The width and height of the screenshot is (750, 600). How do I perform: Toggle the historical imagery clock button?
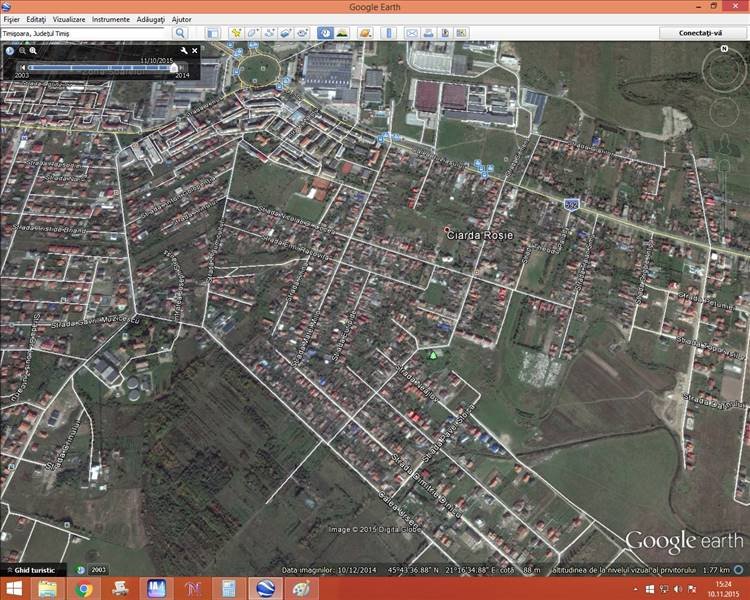325,33
